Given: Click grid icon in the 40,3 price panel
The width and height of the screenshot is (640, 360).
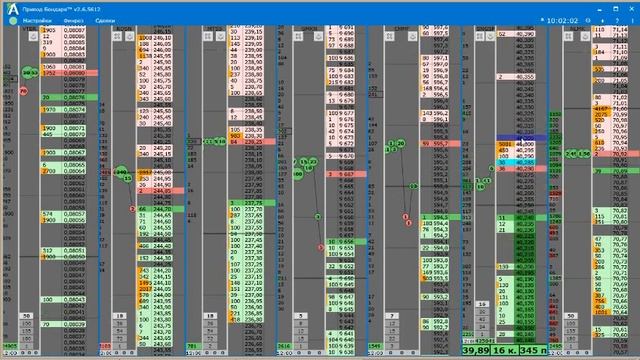Looking at the screenshot, I should 480,37.
